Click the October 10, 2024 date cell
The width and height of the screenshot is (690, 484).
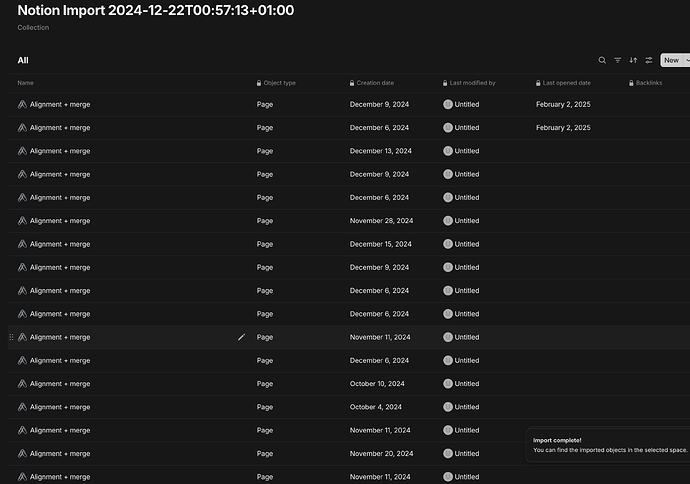click(377, 384)
